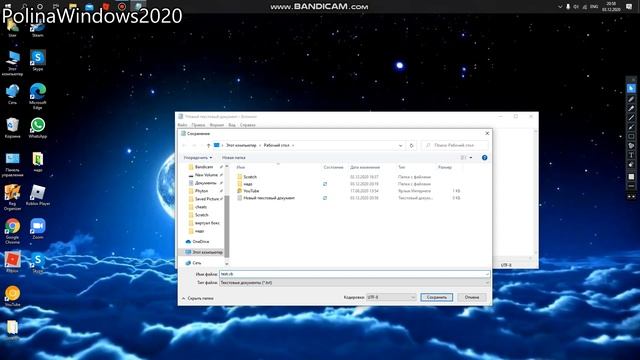Open the Правка (Edit) menu in Notepad
Viewport: 640px width, 360px height.
pos(198,125)
